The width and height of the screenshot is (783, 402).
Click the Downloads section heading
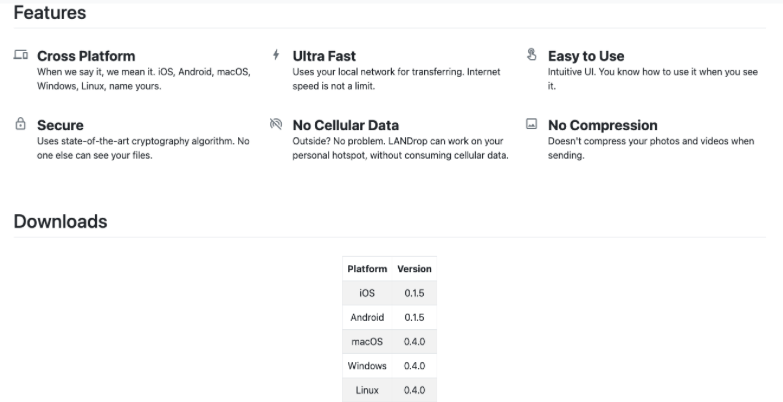tap(60, 221)
